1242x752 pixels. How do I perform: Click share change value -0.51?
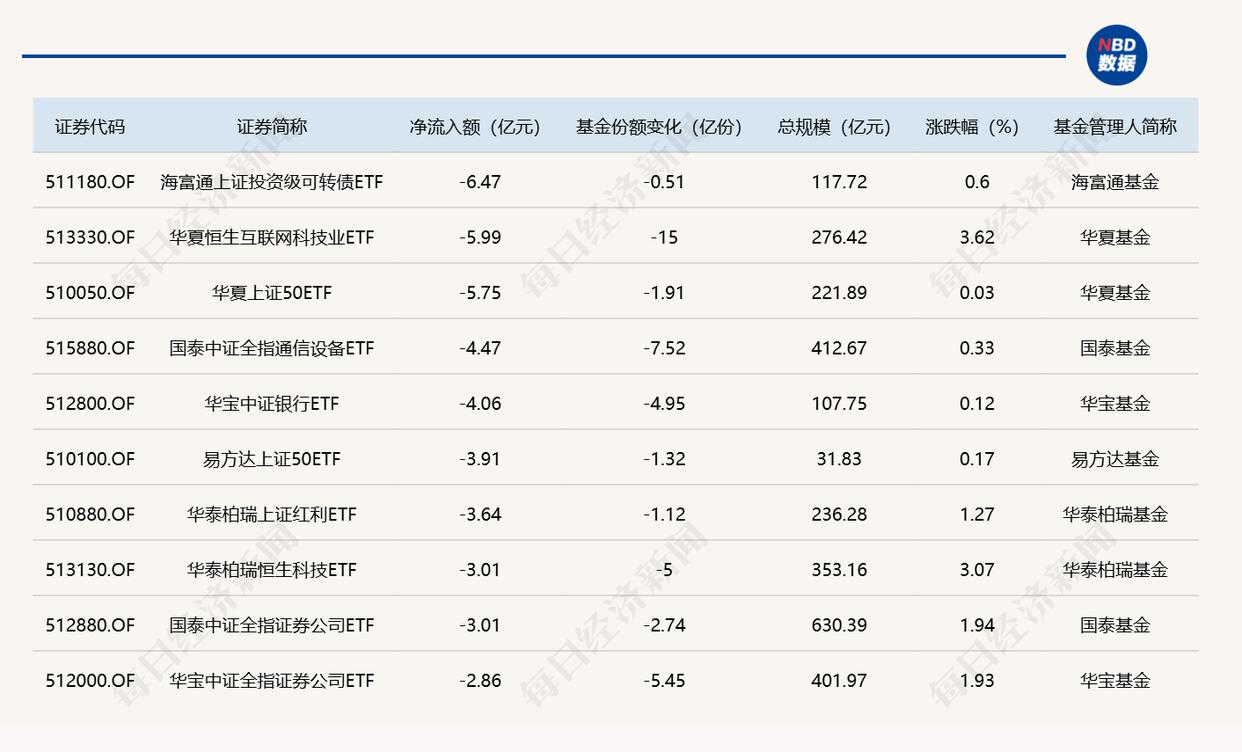(665, 182)
